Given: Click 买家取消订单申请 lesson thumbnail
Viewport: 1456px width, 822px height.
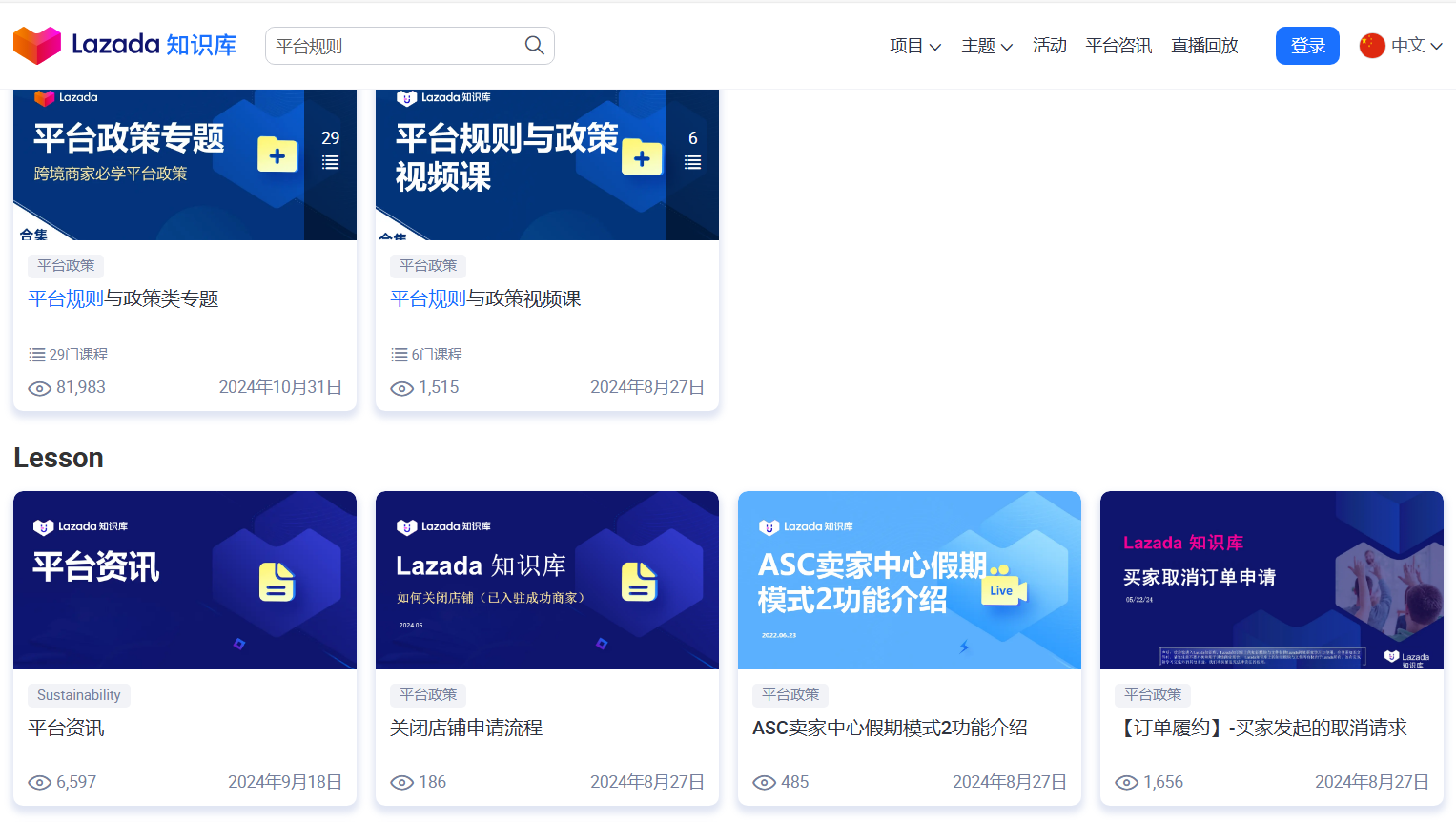Looking at the screenshot, I should 1272,580.
